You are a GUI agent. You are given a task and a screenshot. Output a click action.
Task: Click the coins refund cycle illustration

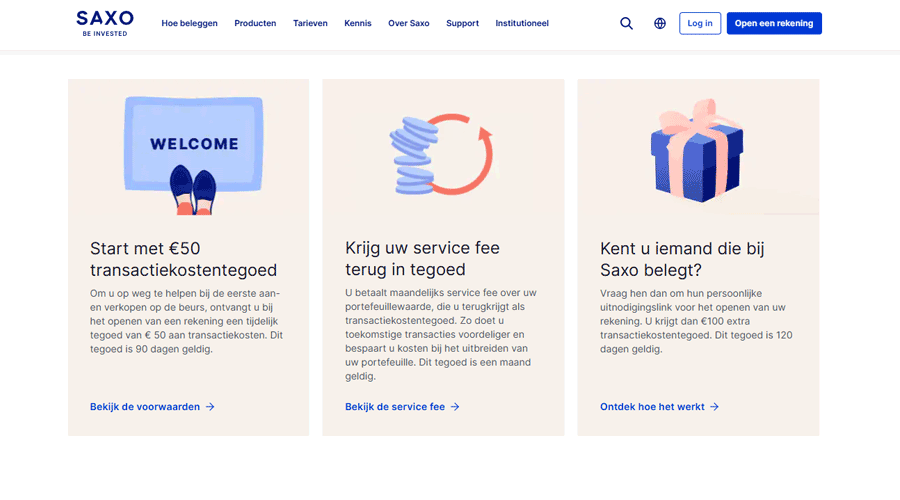[x=442, y=154]
